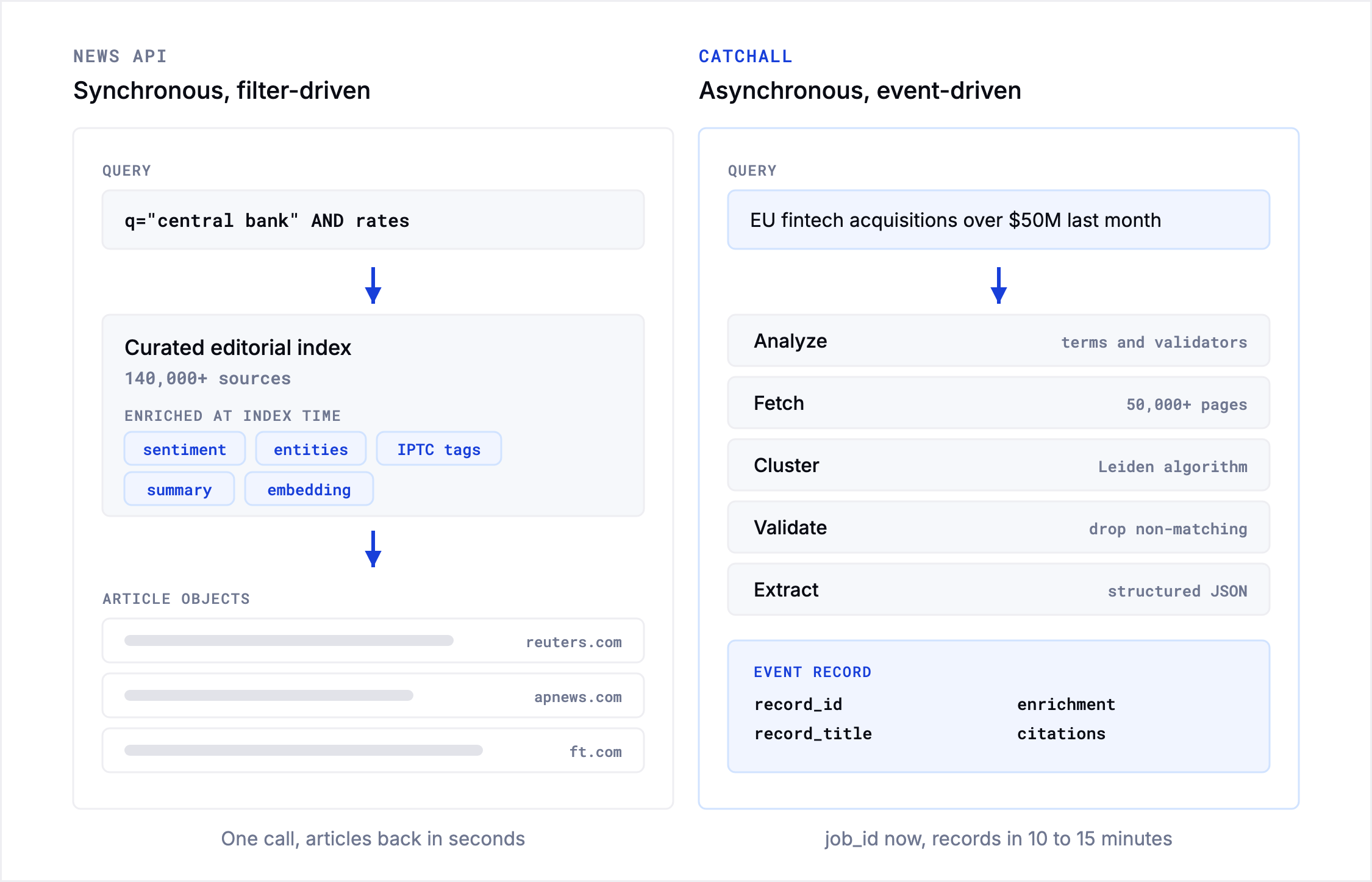Viewport: 1372px width, 882px height.
Task: Click the 'NEWS API' heading label
Action: click(x=120, y=56)
